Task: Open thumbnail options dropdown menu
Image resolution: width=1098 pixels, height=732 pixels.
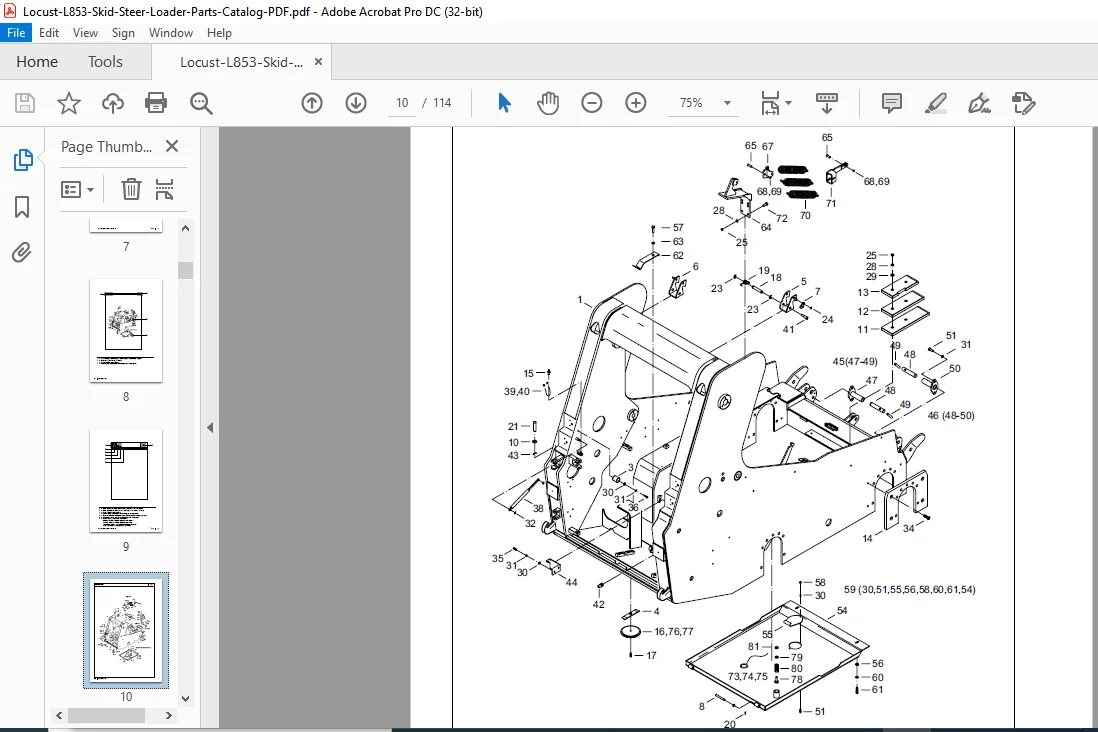Action: coord(77,189)
